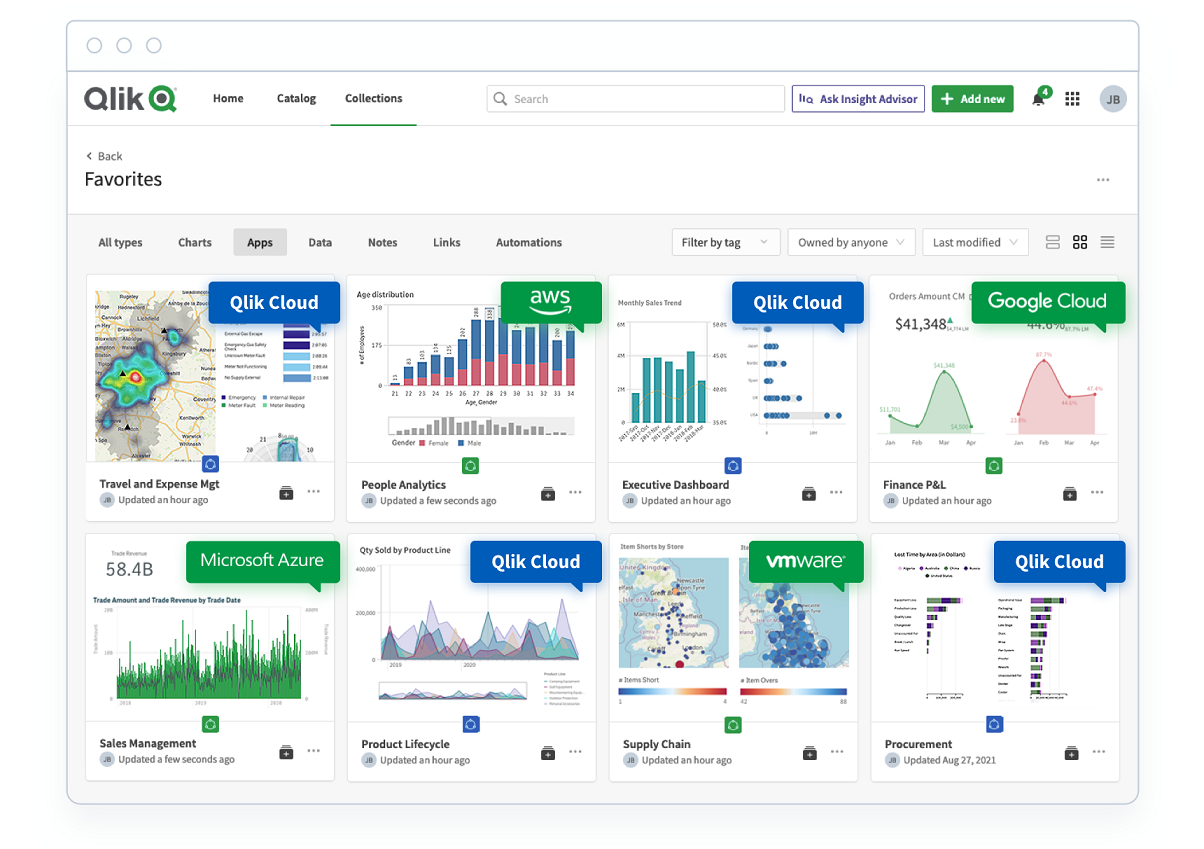Open more options for Product Lifecycle

(576, 752)
